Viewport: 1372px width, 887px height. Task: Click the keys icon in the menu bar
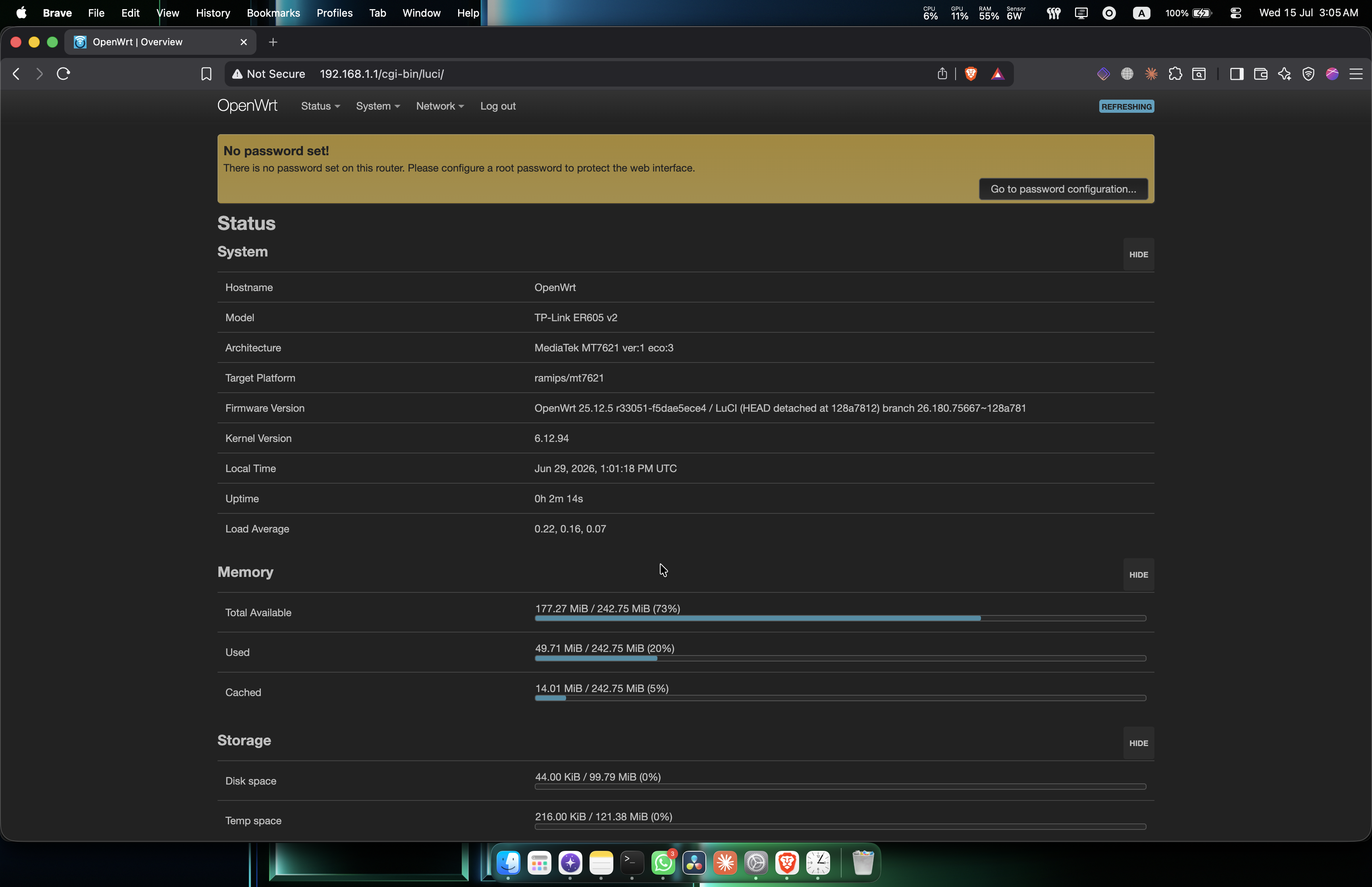click(1054, 13)
